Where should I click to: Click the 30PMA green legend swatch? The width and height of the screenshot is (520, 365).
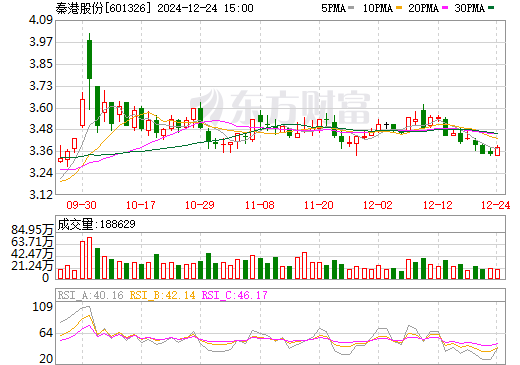click(491, 8)
